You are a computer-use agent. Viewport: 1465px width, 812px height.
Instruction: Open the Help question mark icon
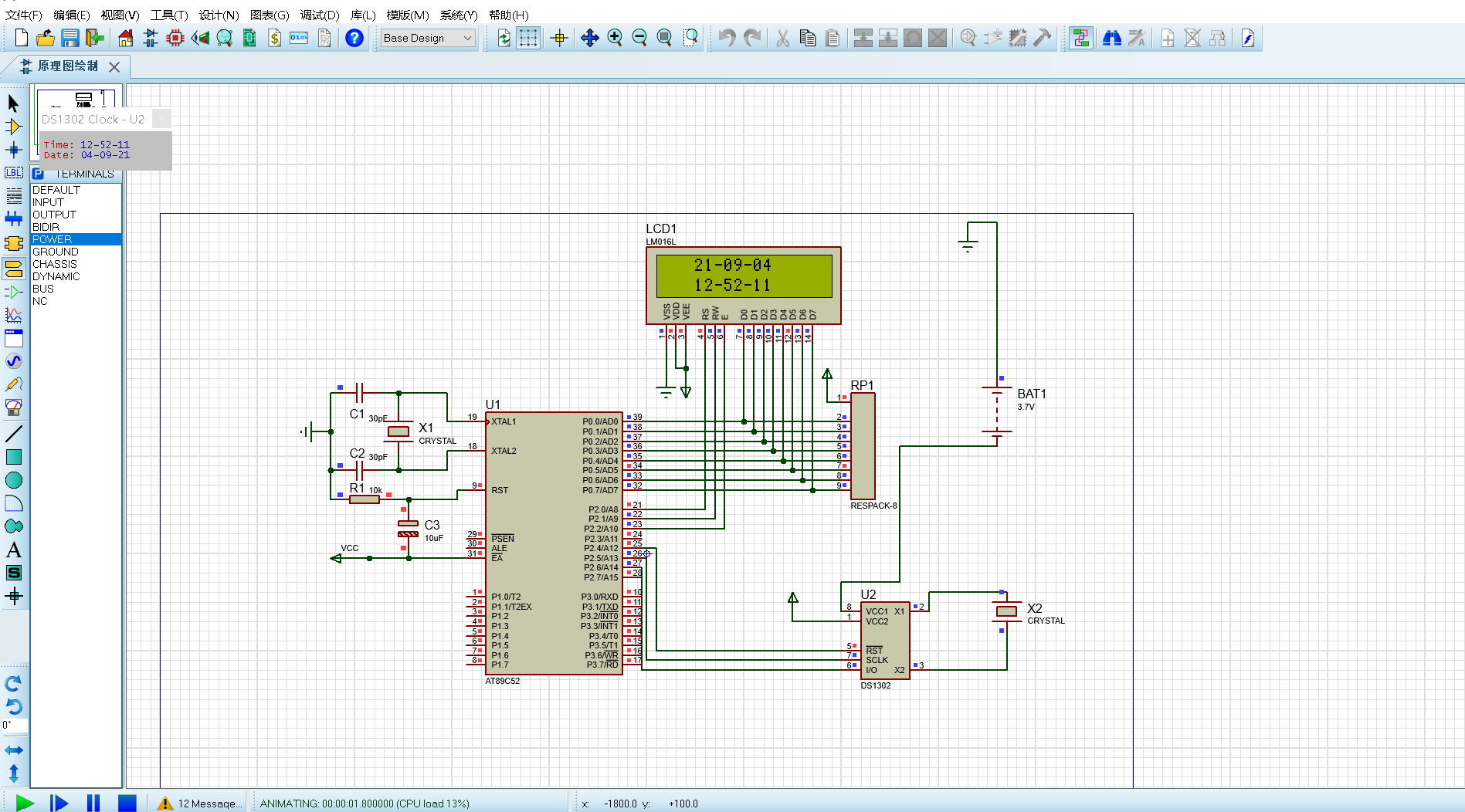click(x=354, y=38)
